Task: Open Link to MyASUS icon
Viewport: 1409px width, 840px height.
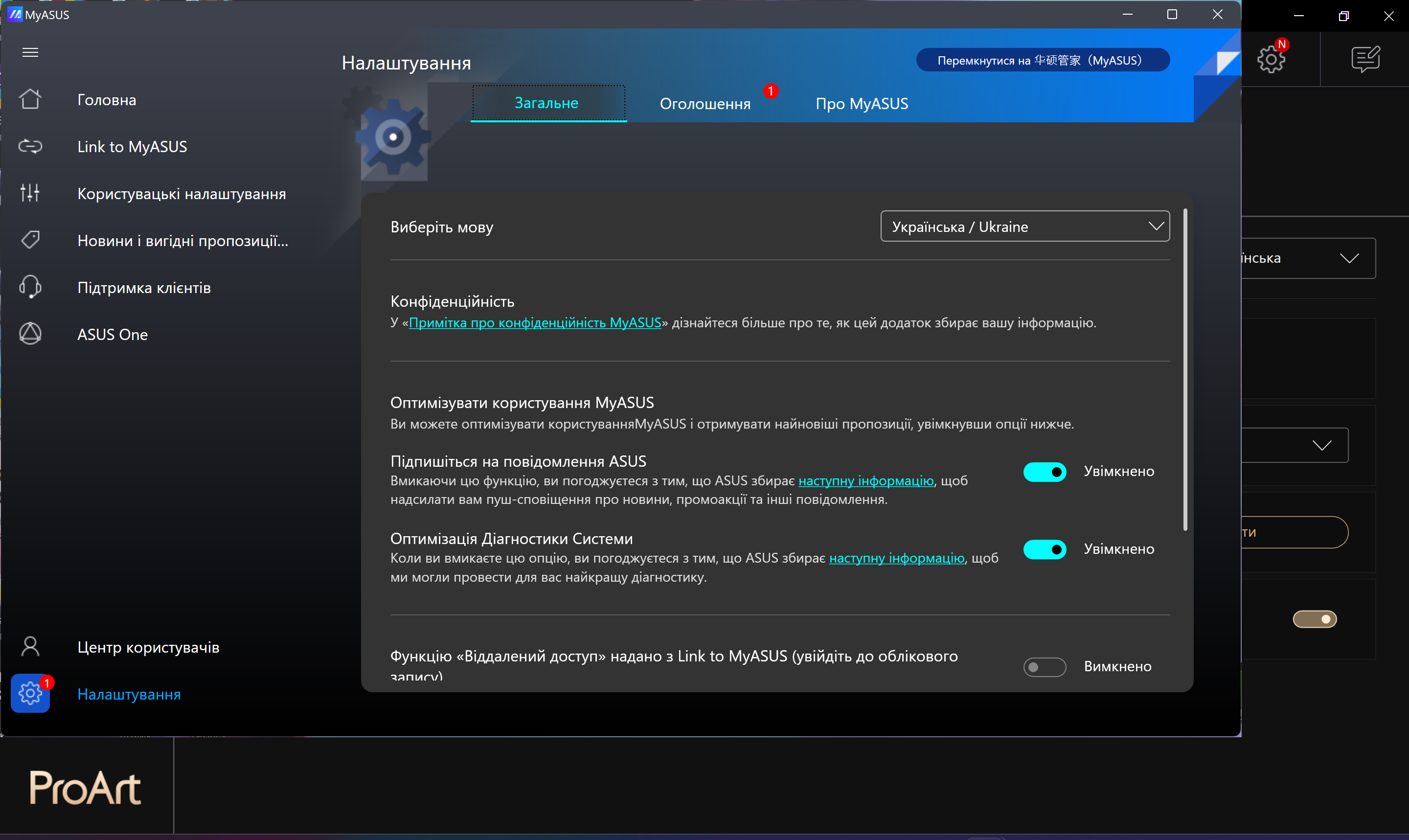Action: [x=30, y=147]
